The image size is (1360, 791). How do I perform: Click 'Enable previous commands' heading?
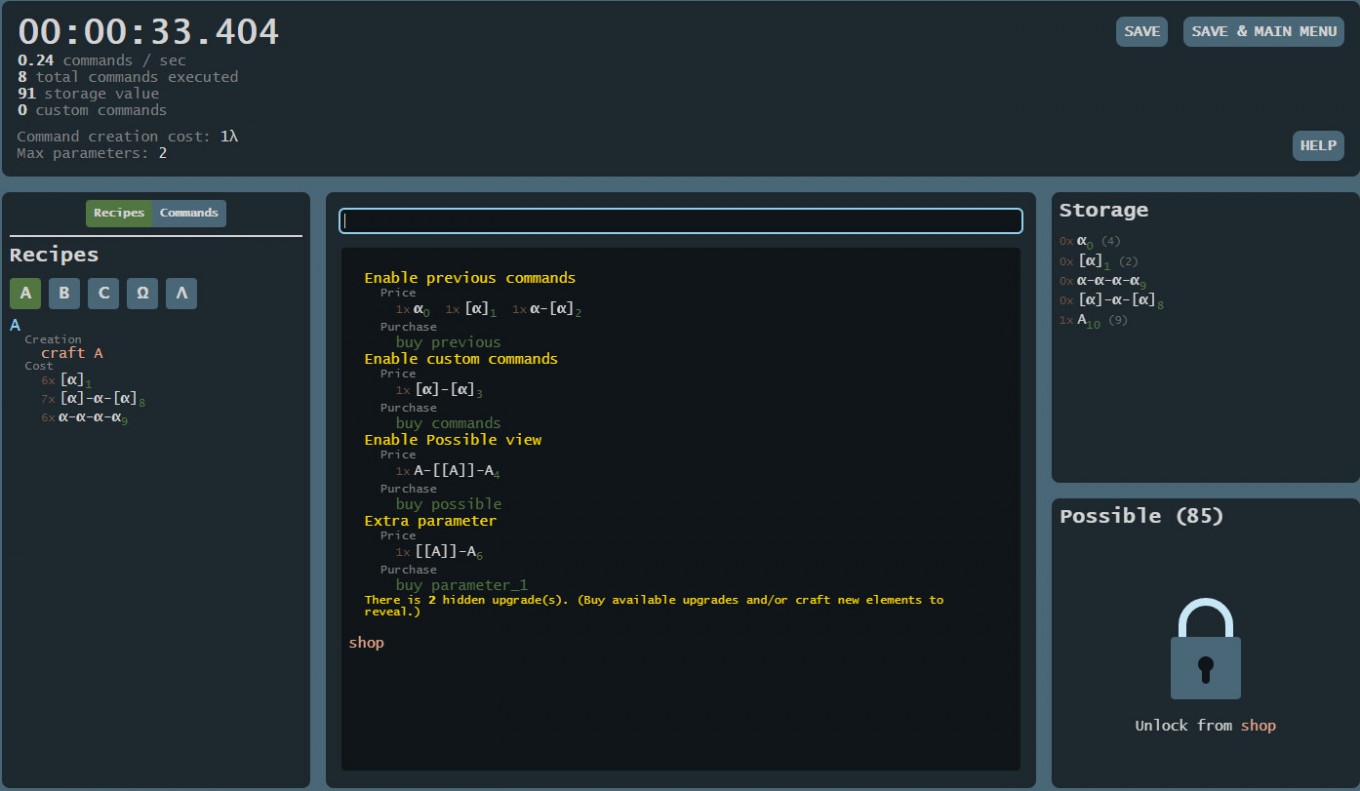[470, 278]
